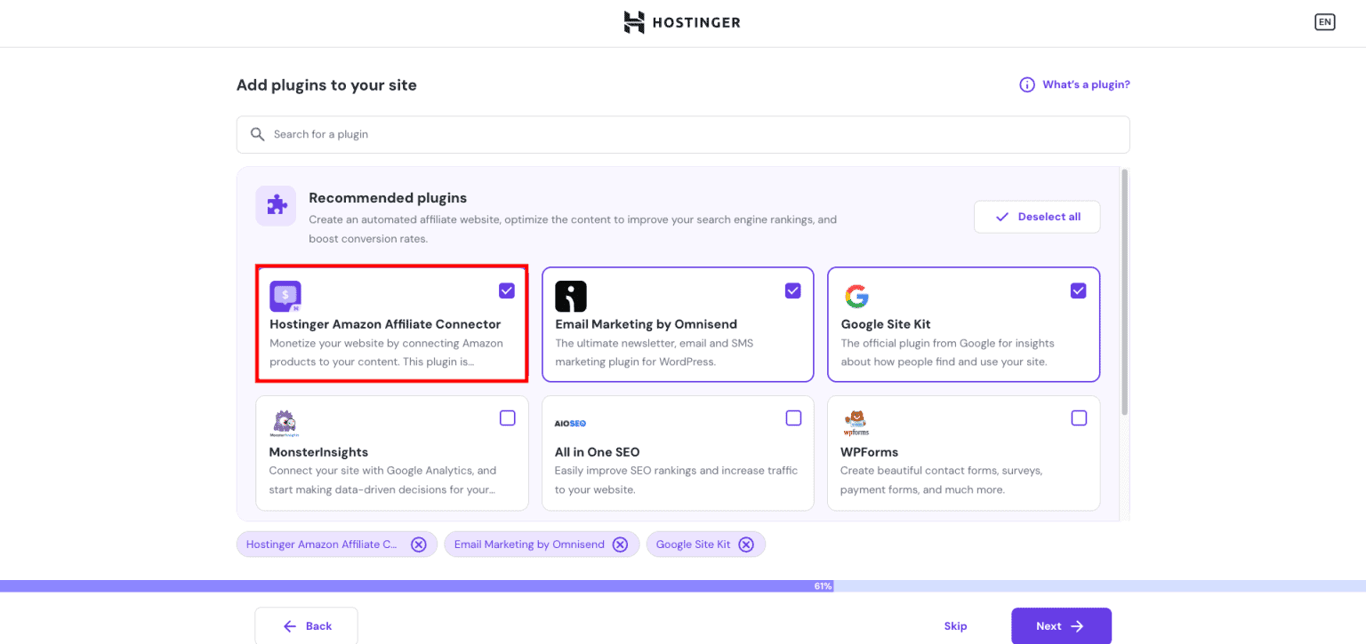The image size is (1366, 644).
Task: Click inside the Search for a plugin field
Action: point(683,133)
